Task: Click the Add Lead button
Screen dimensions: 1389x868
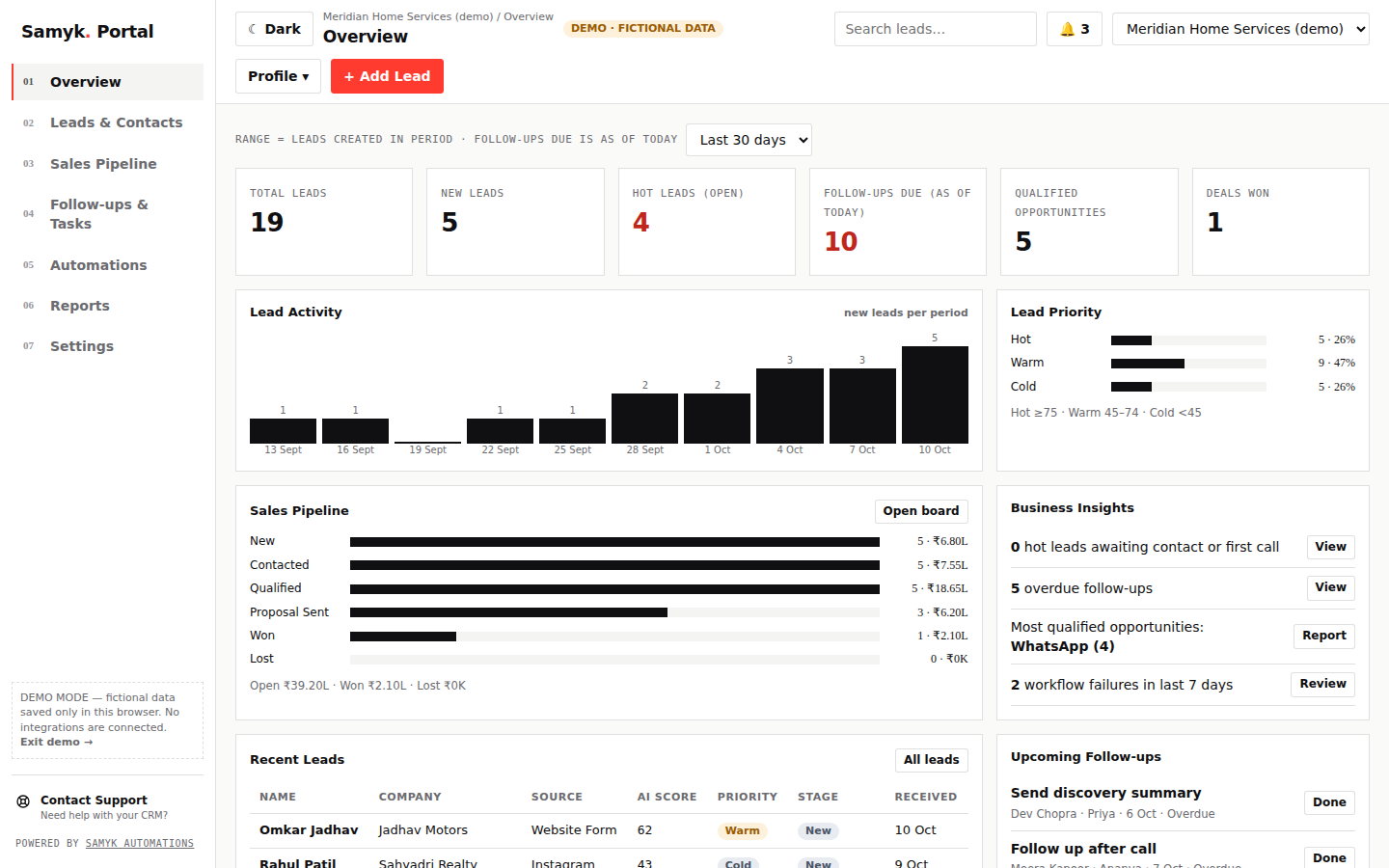Action: (387, 76)
